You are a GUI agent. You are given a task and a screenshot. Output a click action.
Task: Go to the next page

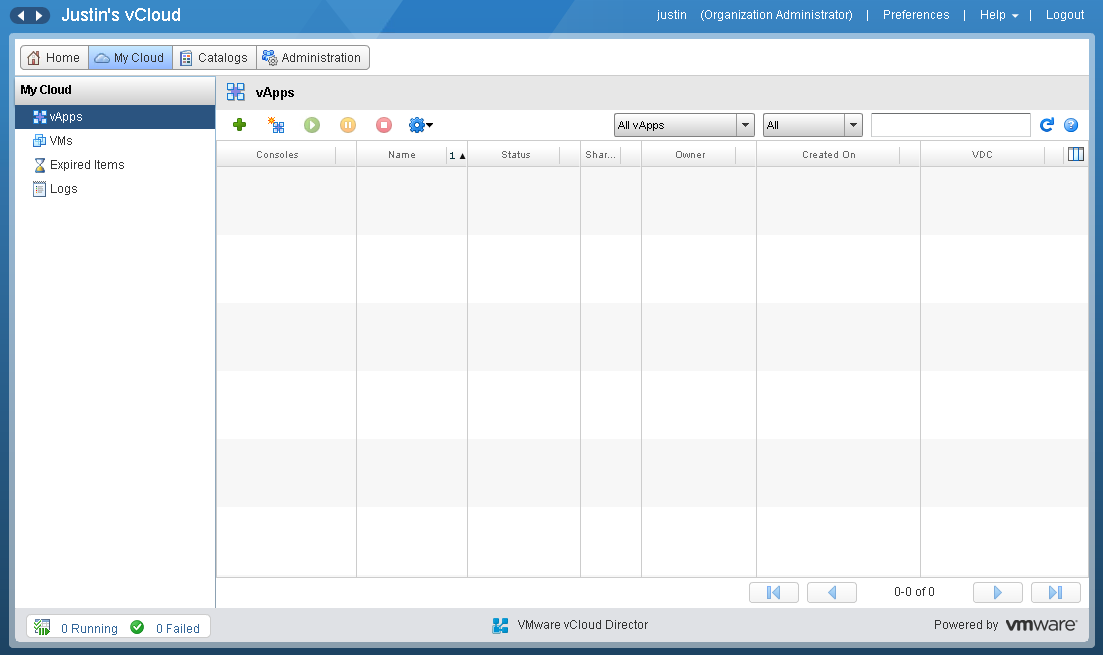[997, 592]
